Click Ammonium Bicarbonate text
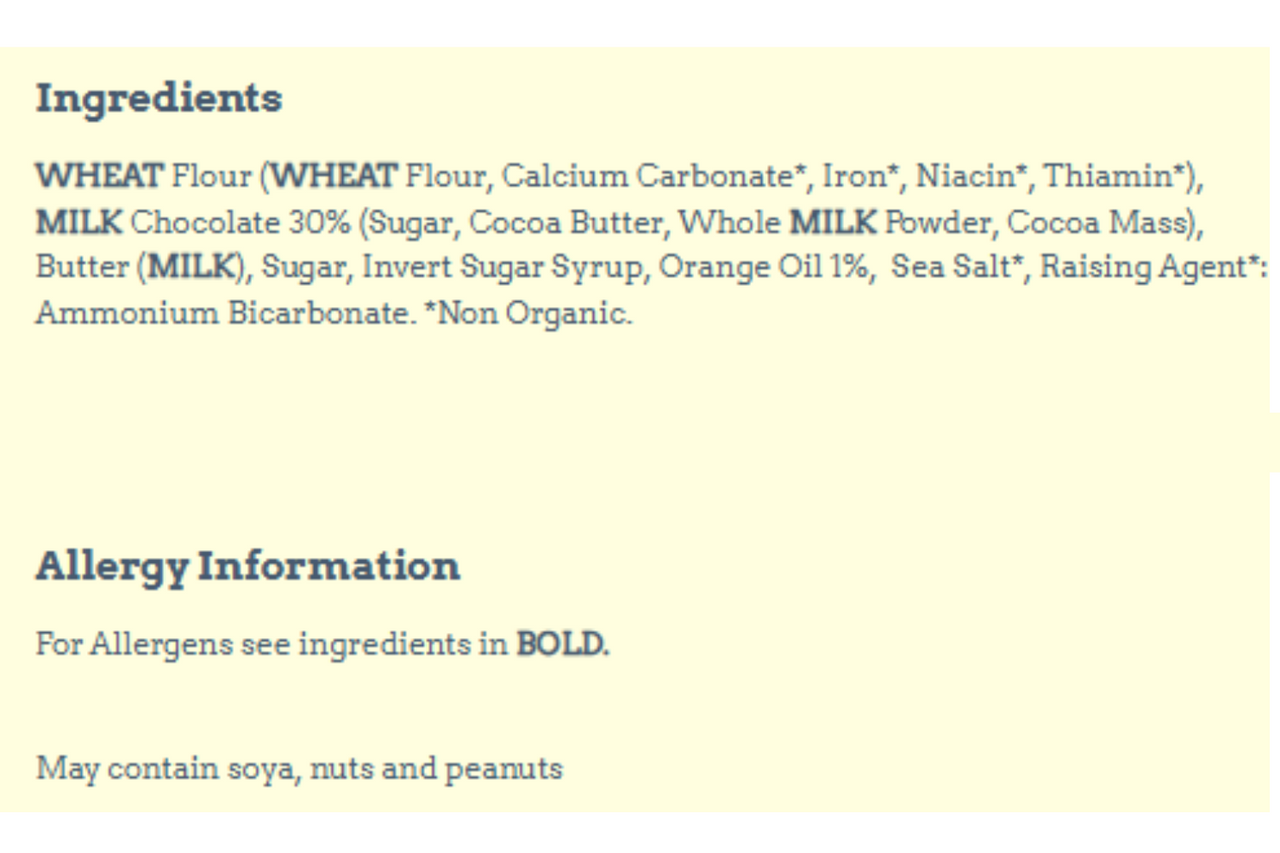 click(224, 314)
